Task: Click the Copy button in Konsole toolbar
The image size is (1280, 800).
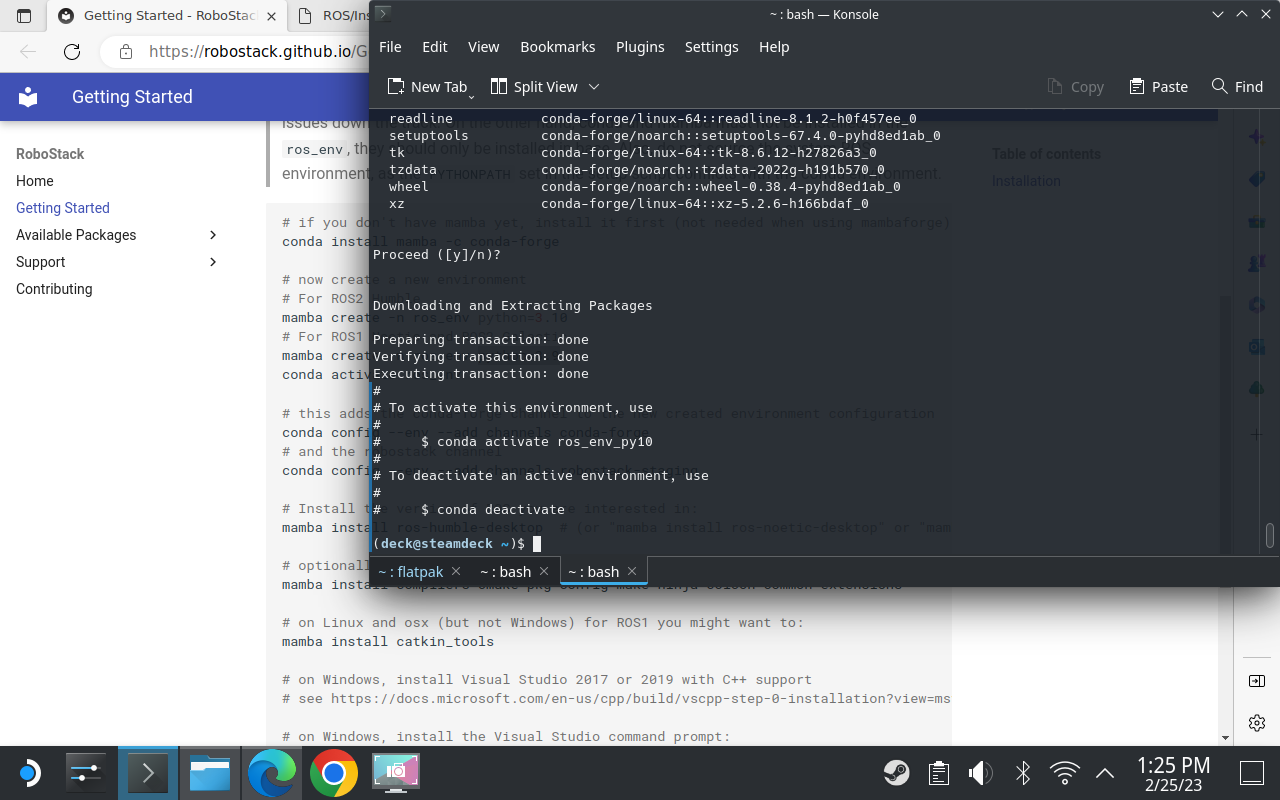Action: [1075, 87]
